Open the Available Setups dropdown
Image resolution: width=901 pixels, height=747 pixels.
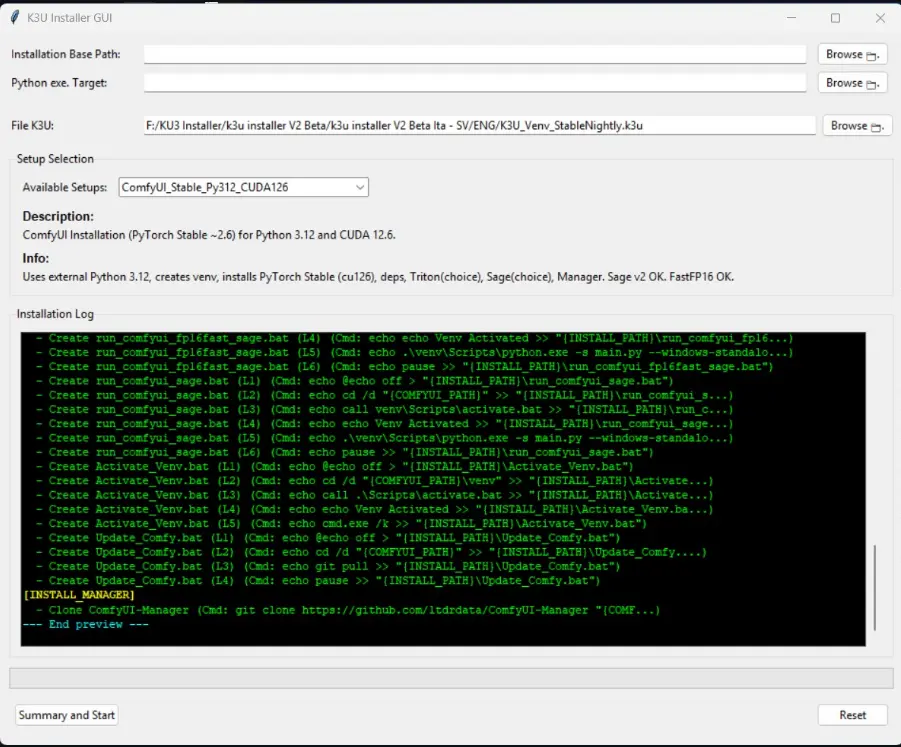coord(243,187)
